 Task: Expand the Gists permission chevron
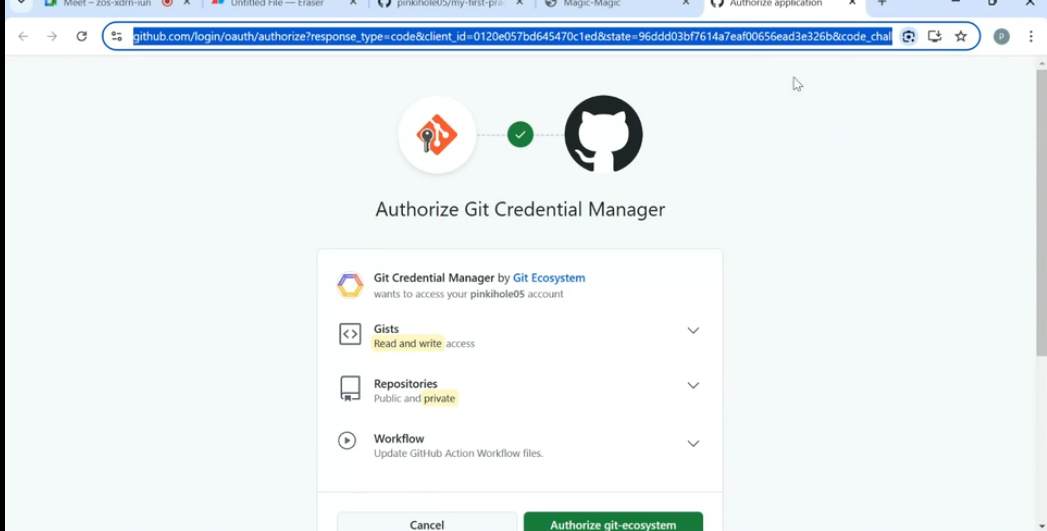pyautogui.click(x=693, y=331)
